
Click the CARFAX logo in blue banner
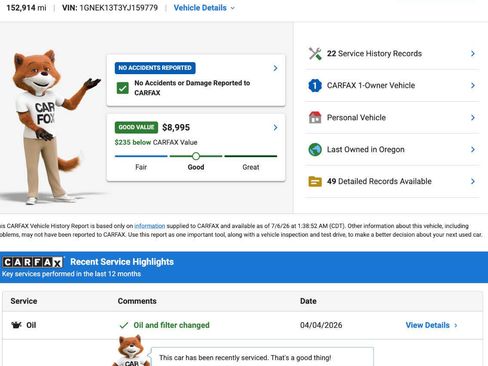(x=33, y=262)
